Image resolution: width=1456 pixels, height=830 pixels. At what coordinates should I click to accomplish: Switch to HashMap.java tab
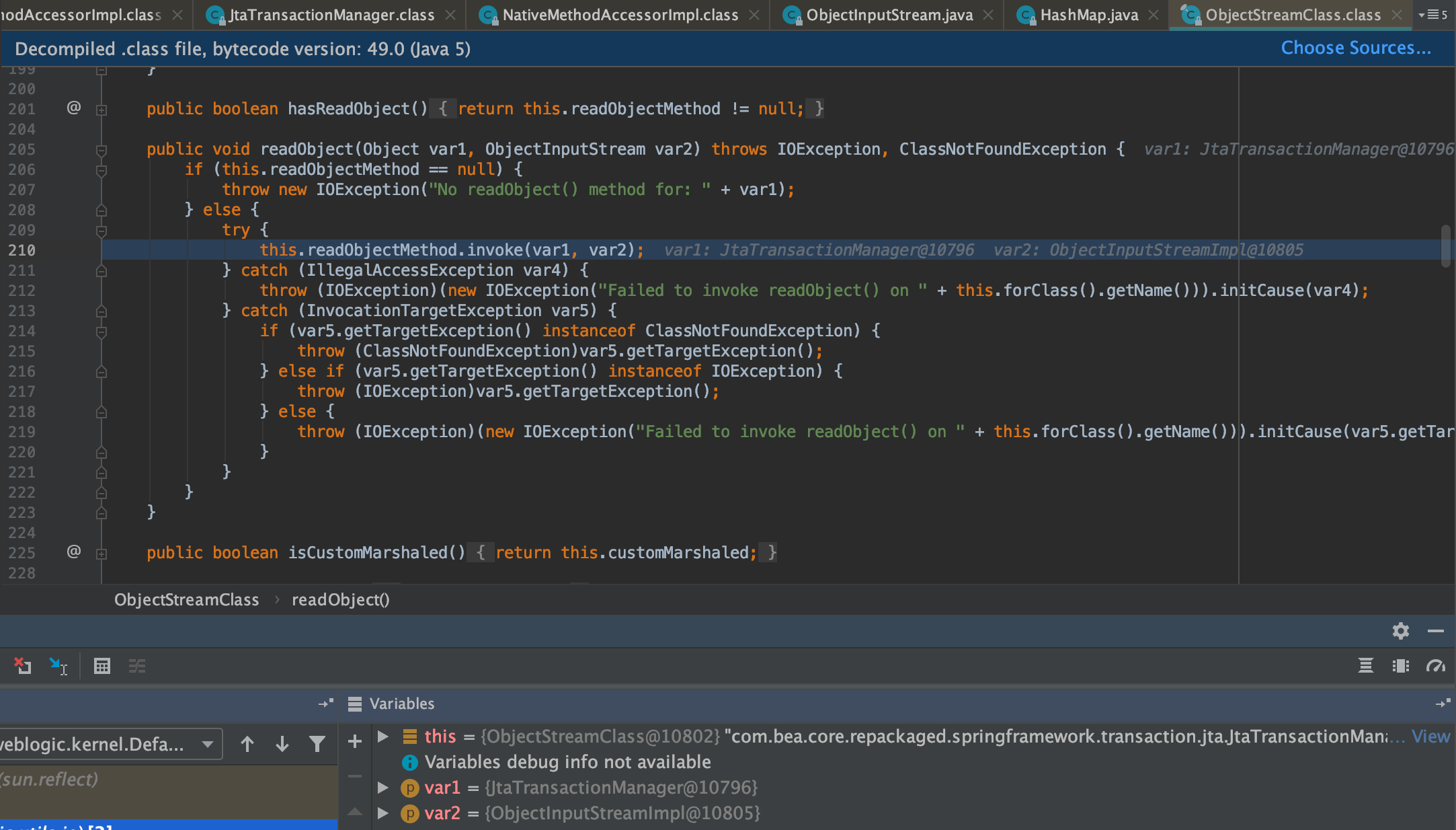click(1088, 15)
